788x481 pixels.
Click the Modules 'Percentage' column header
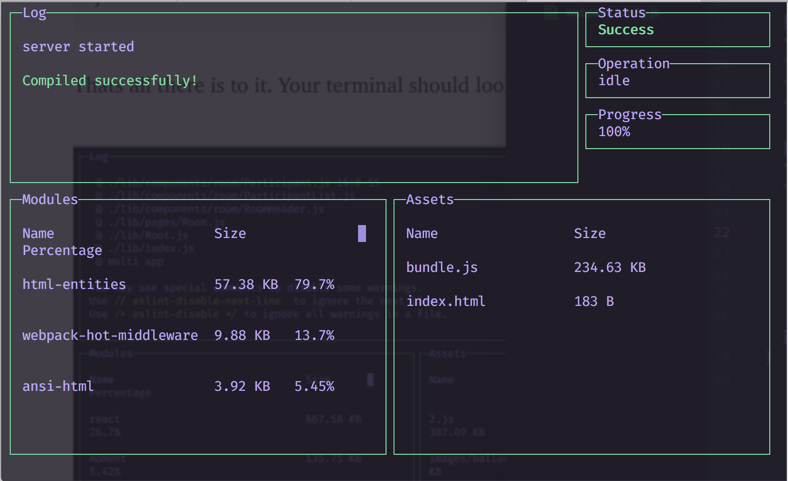click(62, 250)
